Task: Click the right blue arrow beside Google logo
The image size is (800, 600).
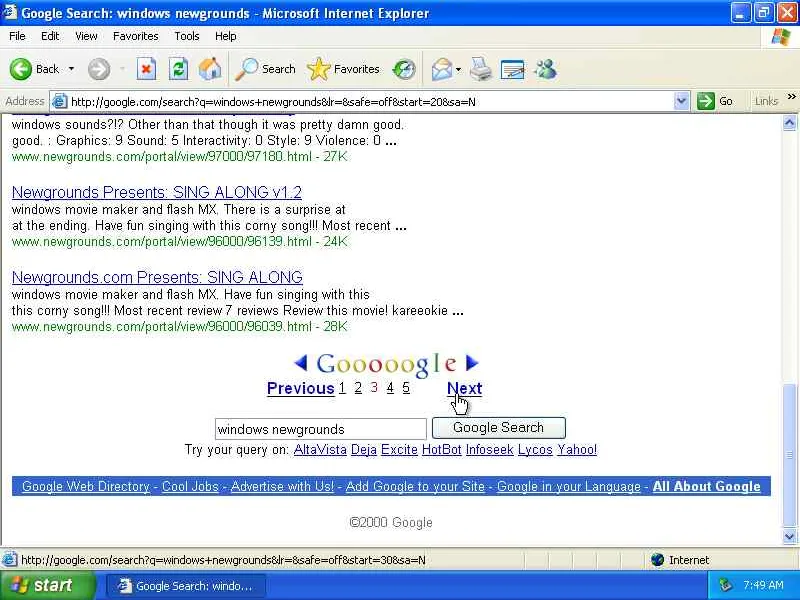Action: 472,363
